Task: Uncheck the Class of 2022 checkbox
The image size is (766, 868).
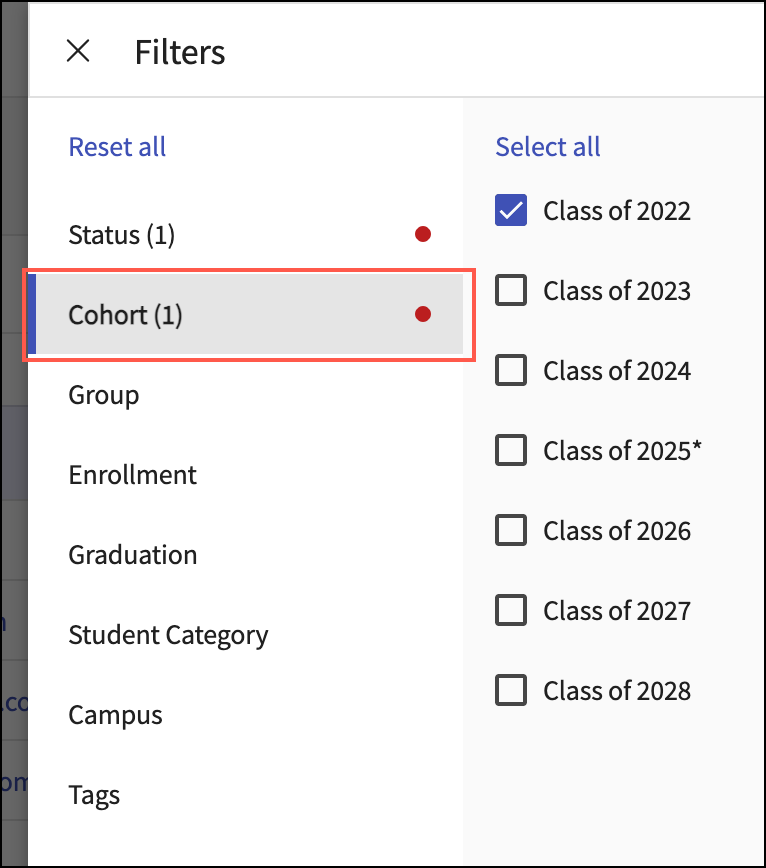Action: (511, 211)
